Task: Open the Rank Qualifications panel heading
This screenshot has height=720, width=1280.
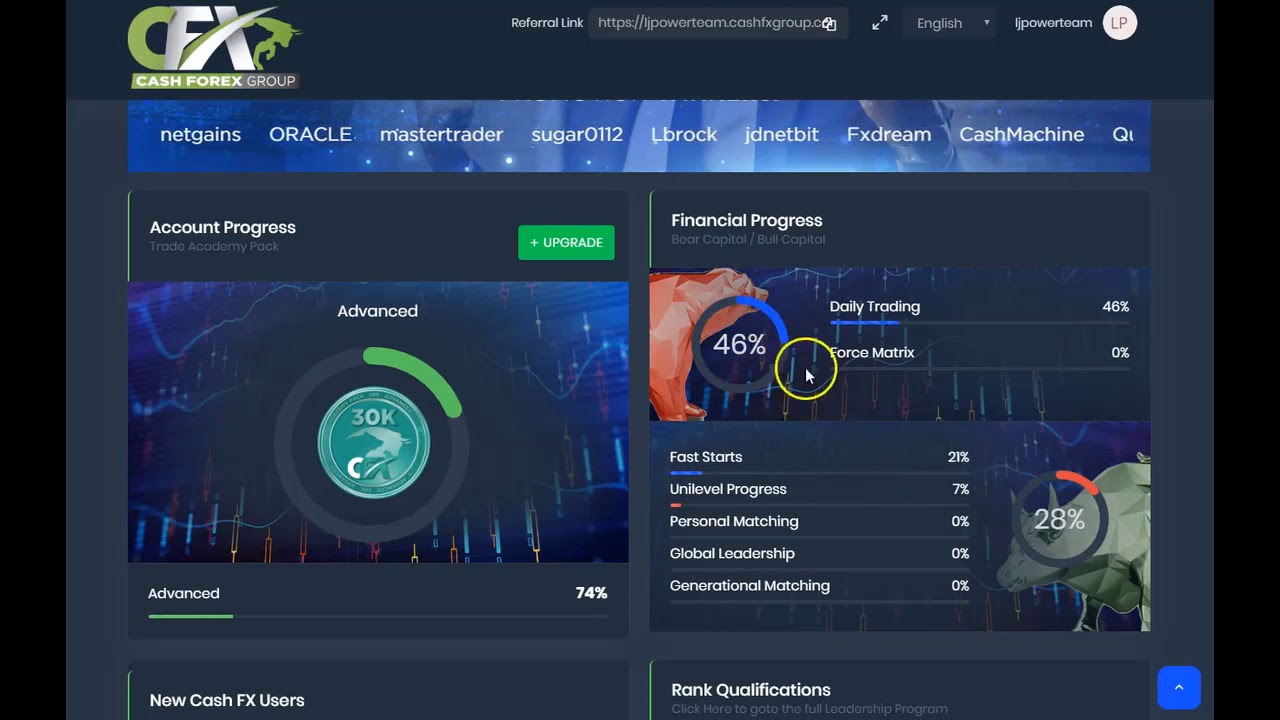Action: point(751,690)
